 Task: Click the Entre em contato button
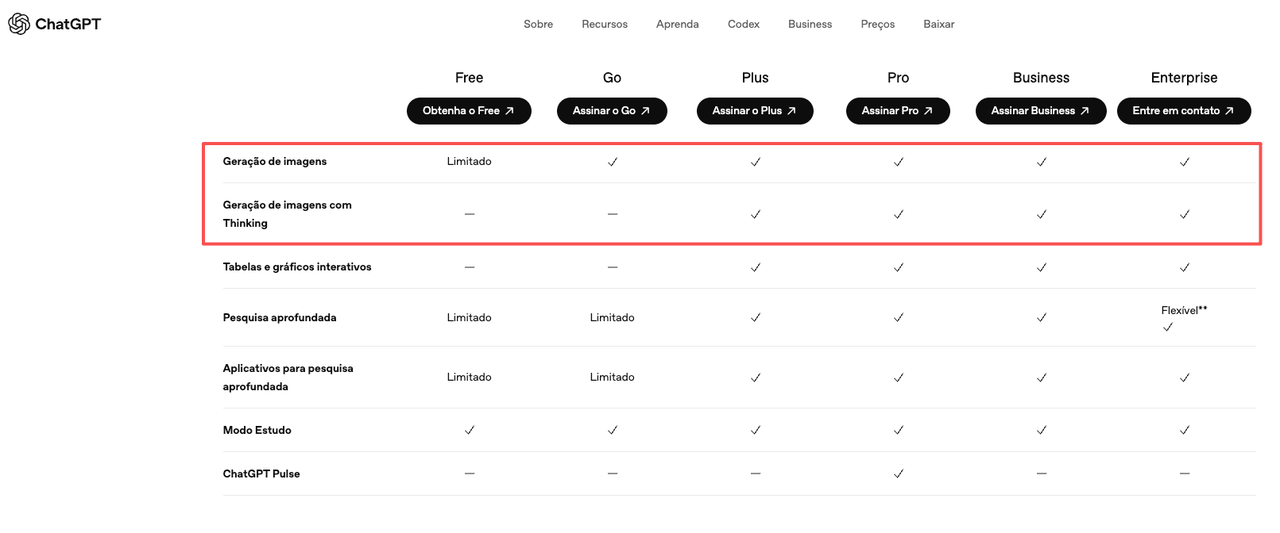[x=1184, y=111]
